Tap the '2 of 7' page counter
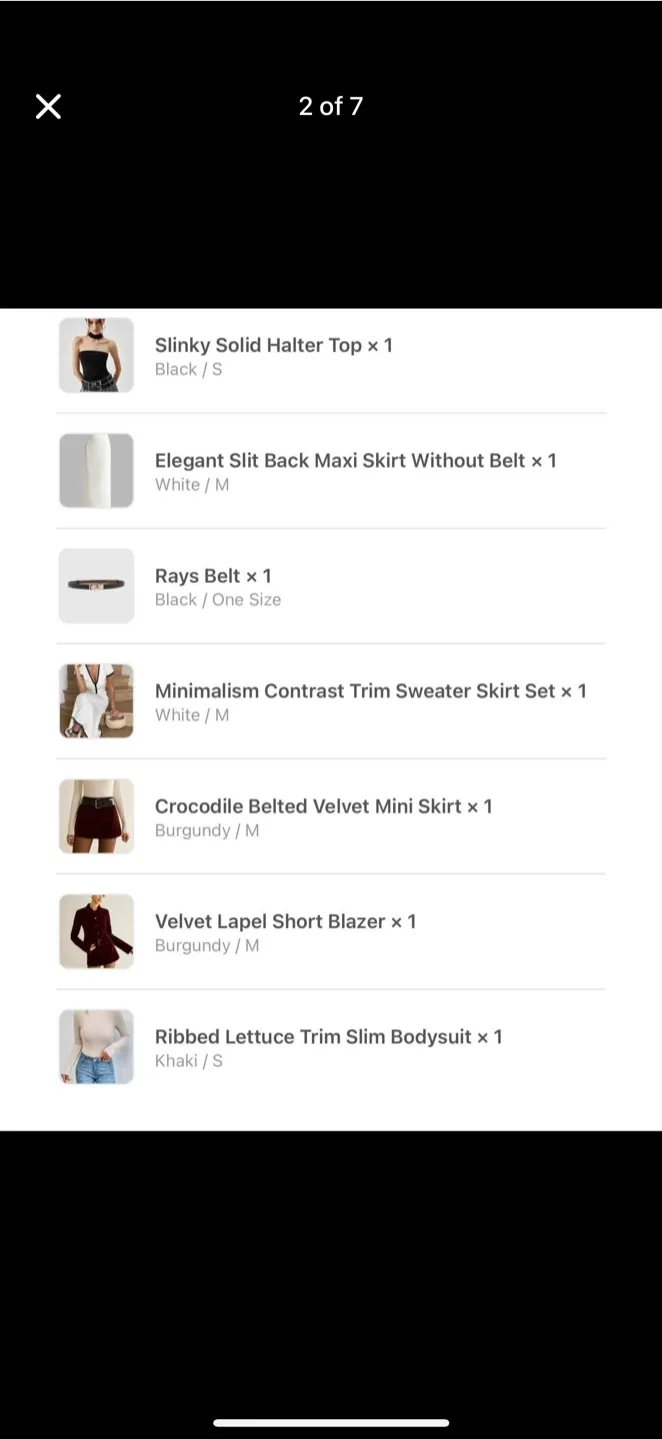Screen dimensions: 662x1440 tap(330, 106)
